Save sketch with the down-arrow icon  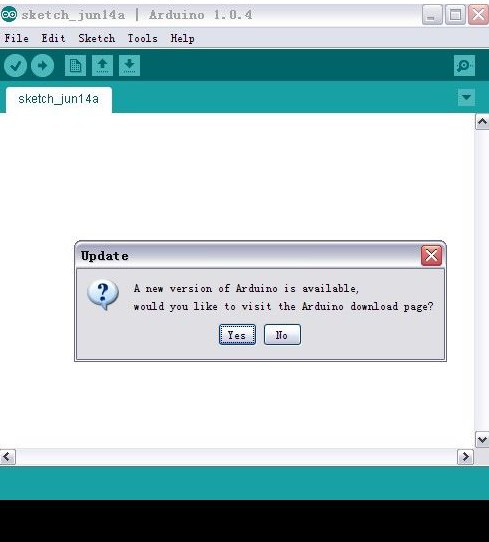[129, 65]
